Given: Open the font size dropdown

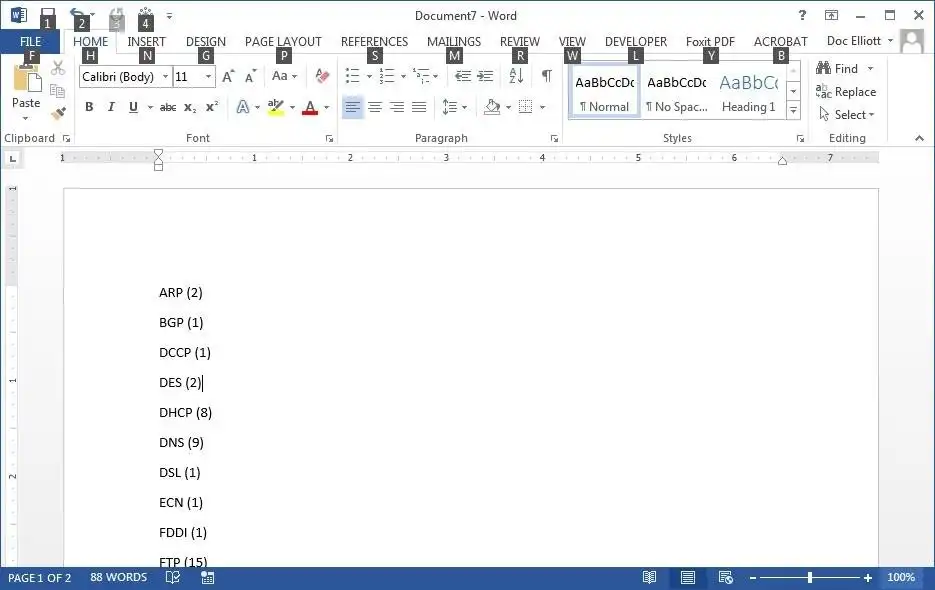Looking at the screenshot, I should 208,77.
